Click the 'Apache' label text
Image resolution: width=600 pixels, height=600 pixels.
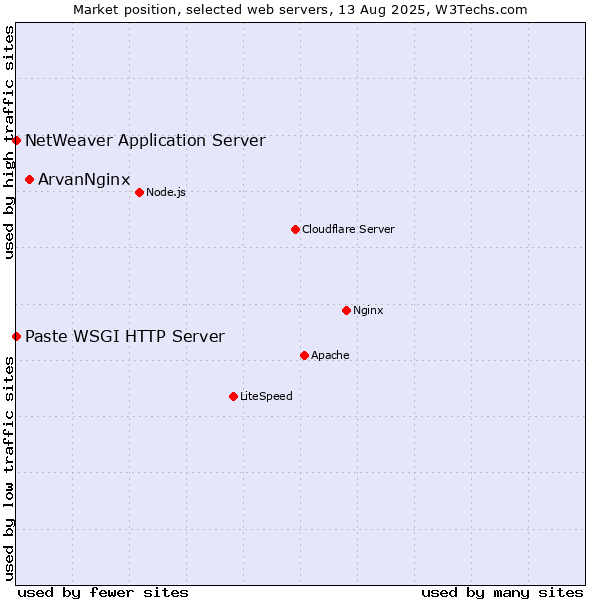(330, 355)
